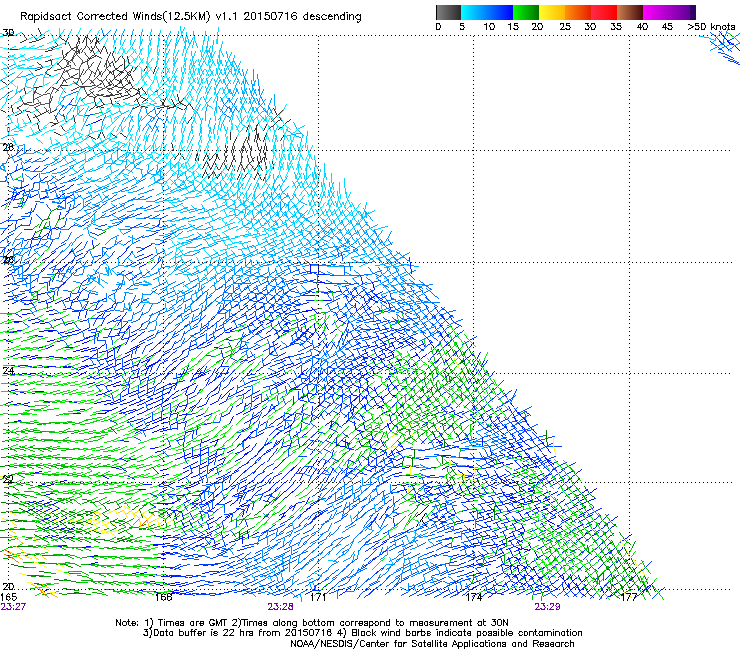Click the purple time stamp 23:28
This screenshot has height=650, width=740.
(x=280, y=607)
